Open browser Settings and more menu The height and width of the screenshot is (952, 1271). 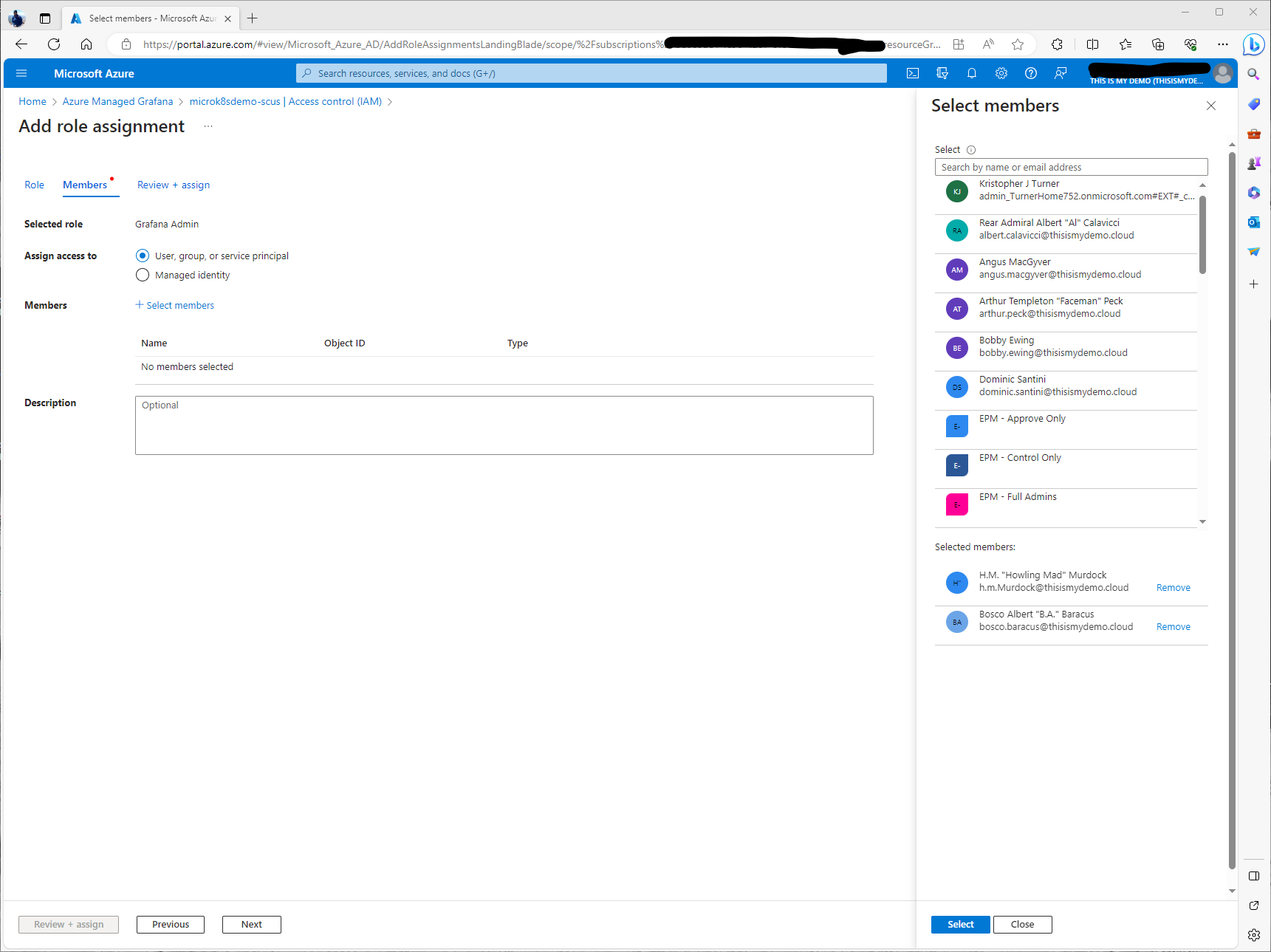tap(1223, 44)
